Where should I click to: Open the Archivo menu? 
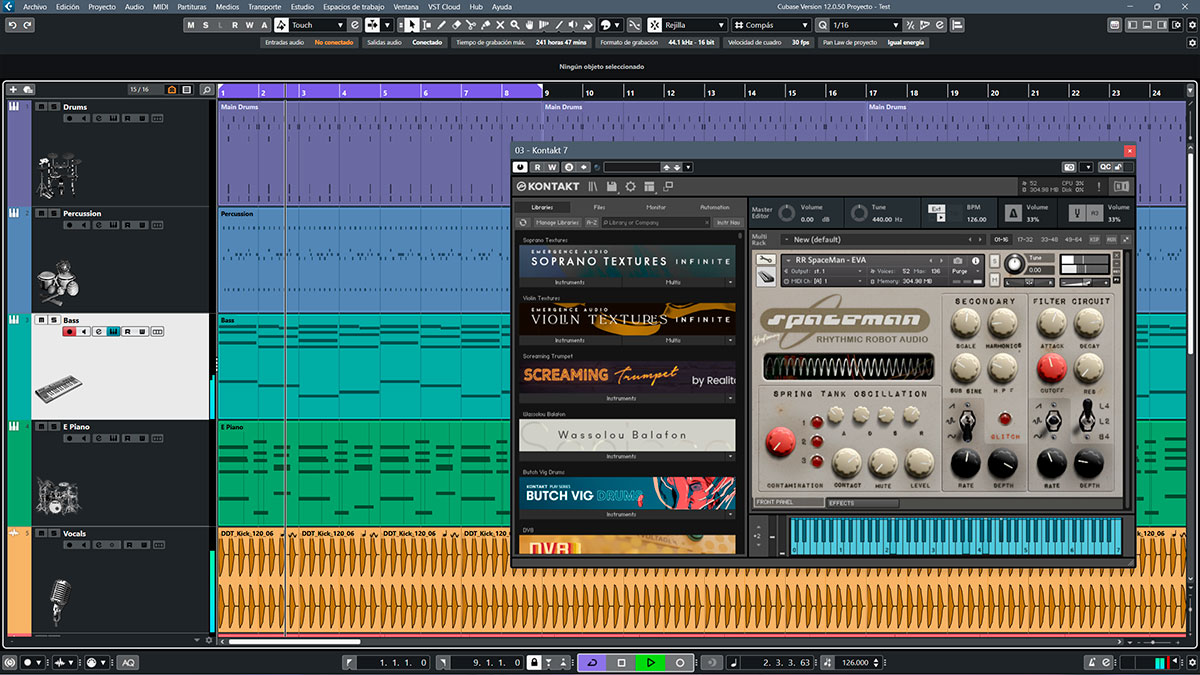34,7
